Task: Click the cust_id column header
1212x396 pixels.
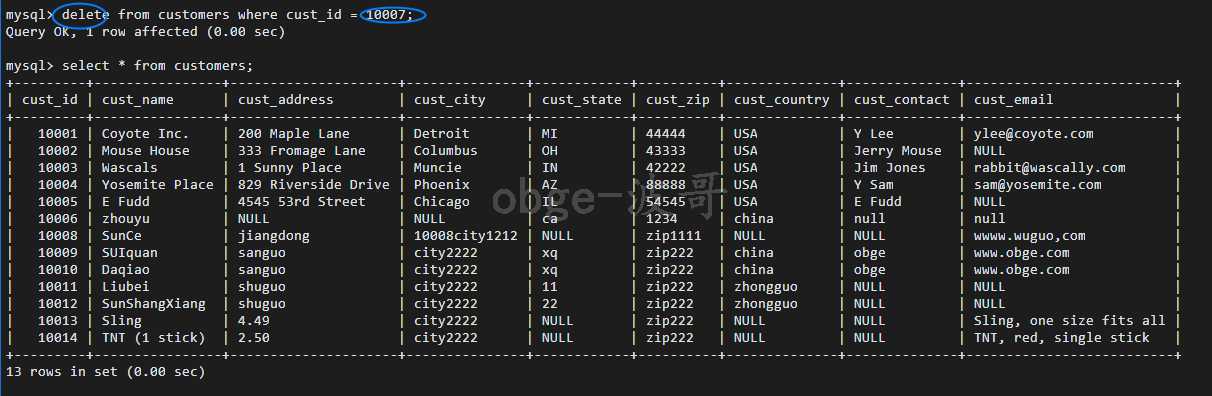Action: [50, 100]
